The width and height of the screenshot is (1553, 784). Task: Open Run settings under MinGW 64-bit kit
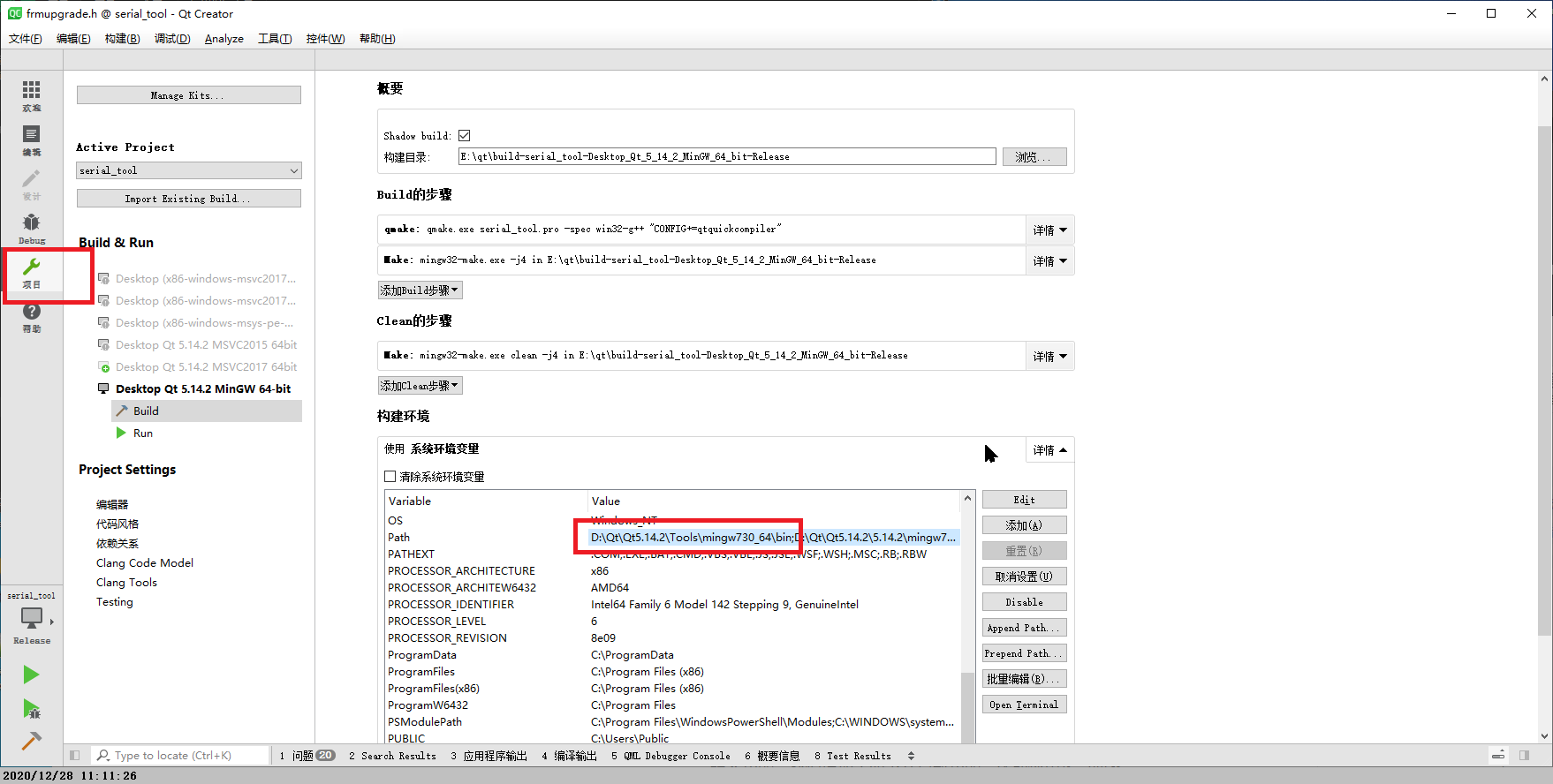(x=207, y=433)
